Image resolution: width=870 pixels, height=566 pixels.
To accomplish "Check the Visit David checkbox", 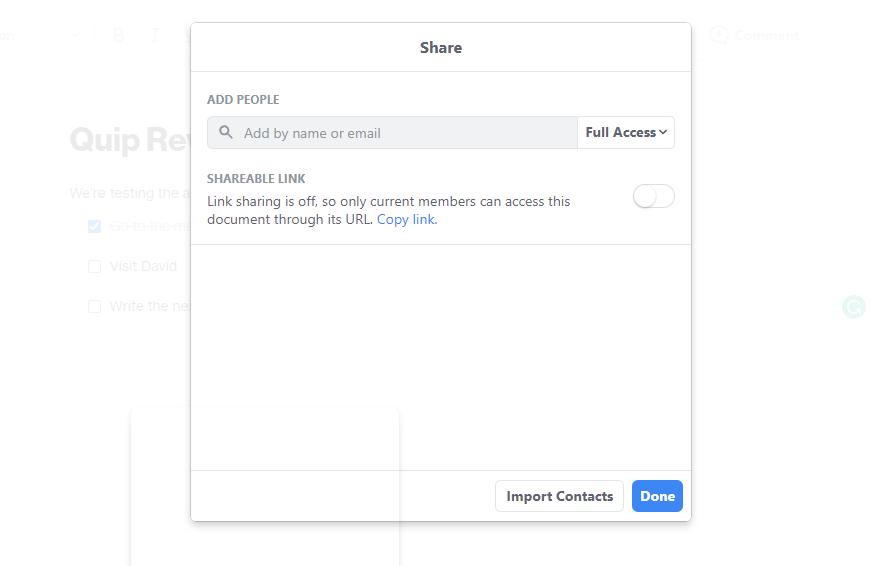I will (x=94, y=267).
